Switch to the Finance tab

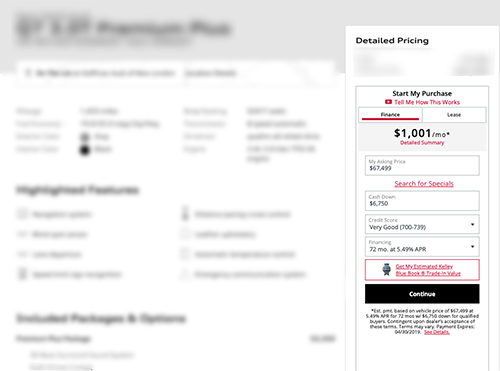390,115
